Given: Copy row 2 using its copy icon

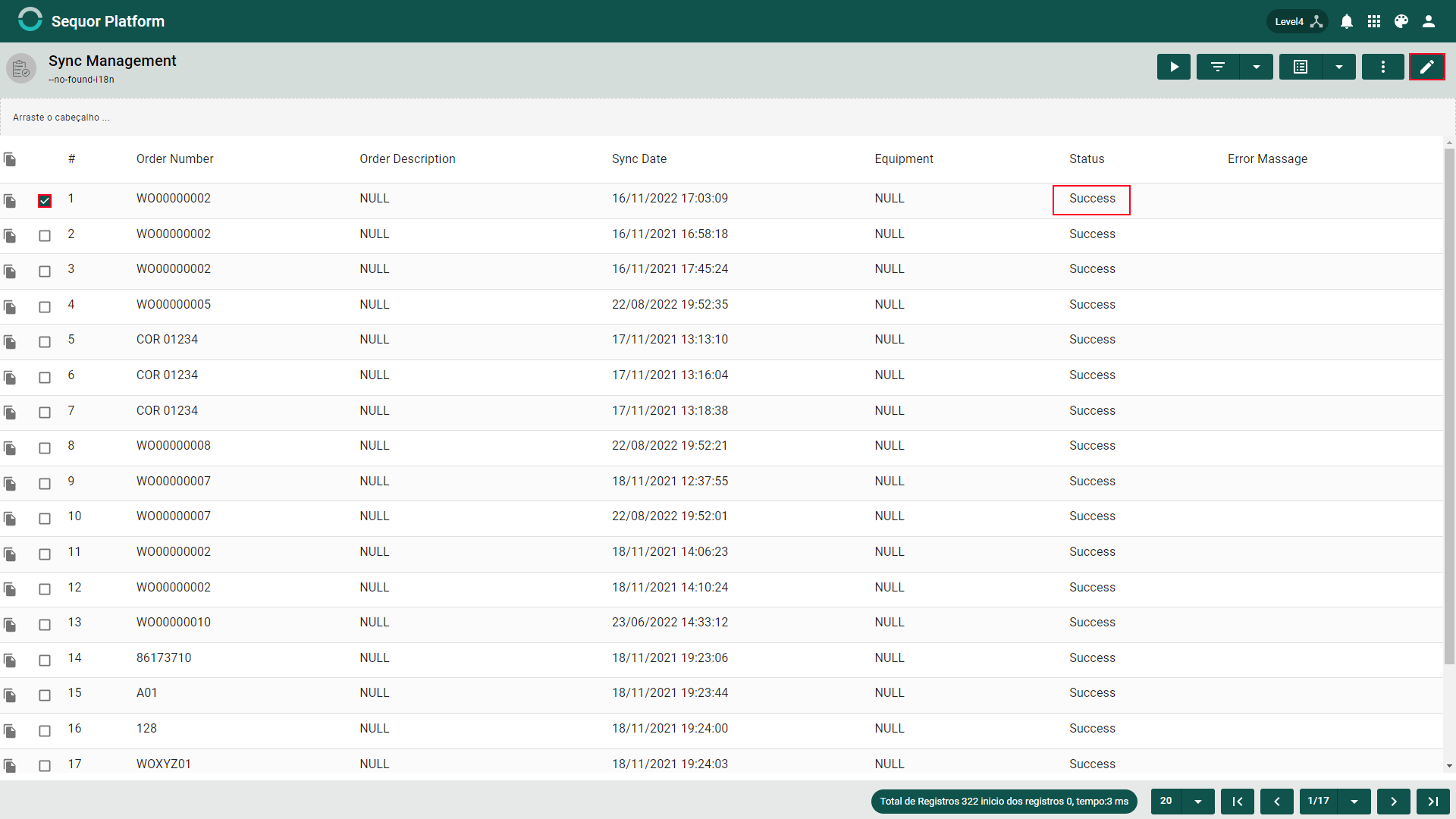Looking at the screenshot, I should (10, 236).
